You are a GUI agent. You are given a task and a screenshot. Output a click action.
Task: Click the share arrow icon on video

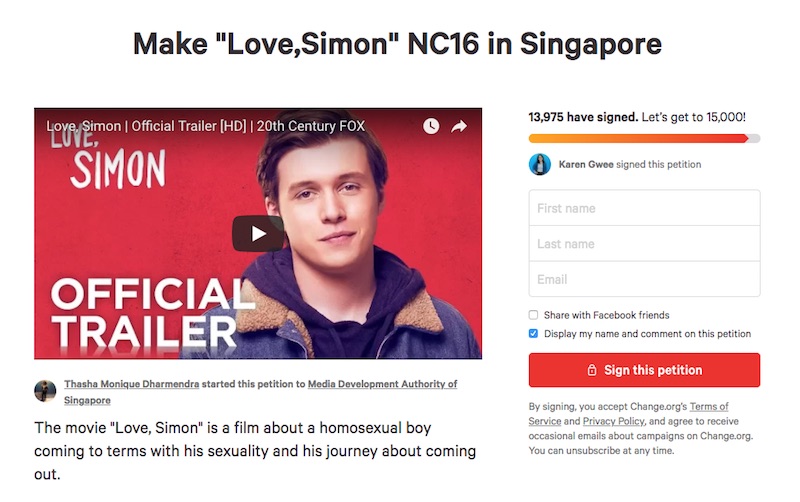pyautogui.click(x=459, y=126)
